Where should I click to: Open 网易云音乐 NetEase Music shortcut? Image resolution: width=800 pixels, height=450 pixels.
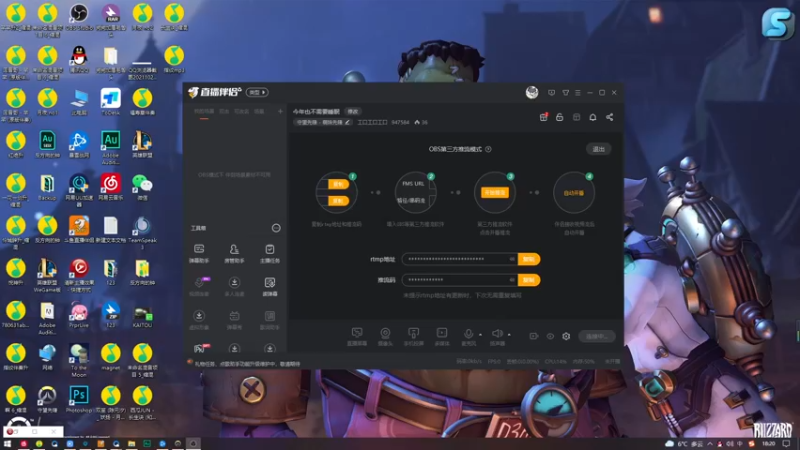pos(111,187)
